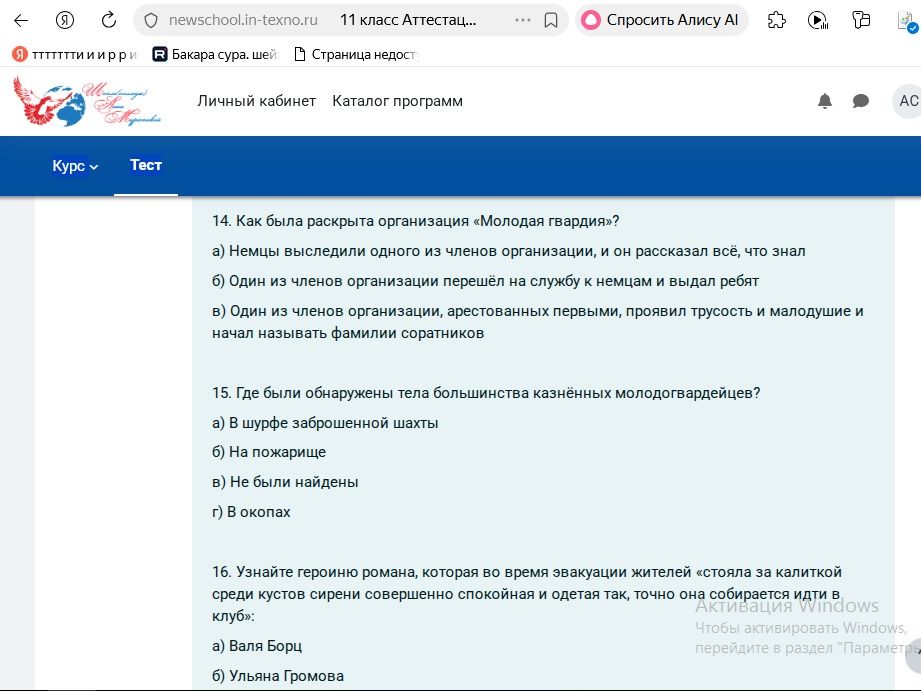921x691 pixels.
Task: Click the newschool.in-texno.ru address field
Action: [243, 21]
